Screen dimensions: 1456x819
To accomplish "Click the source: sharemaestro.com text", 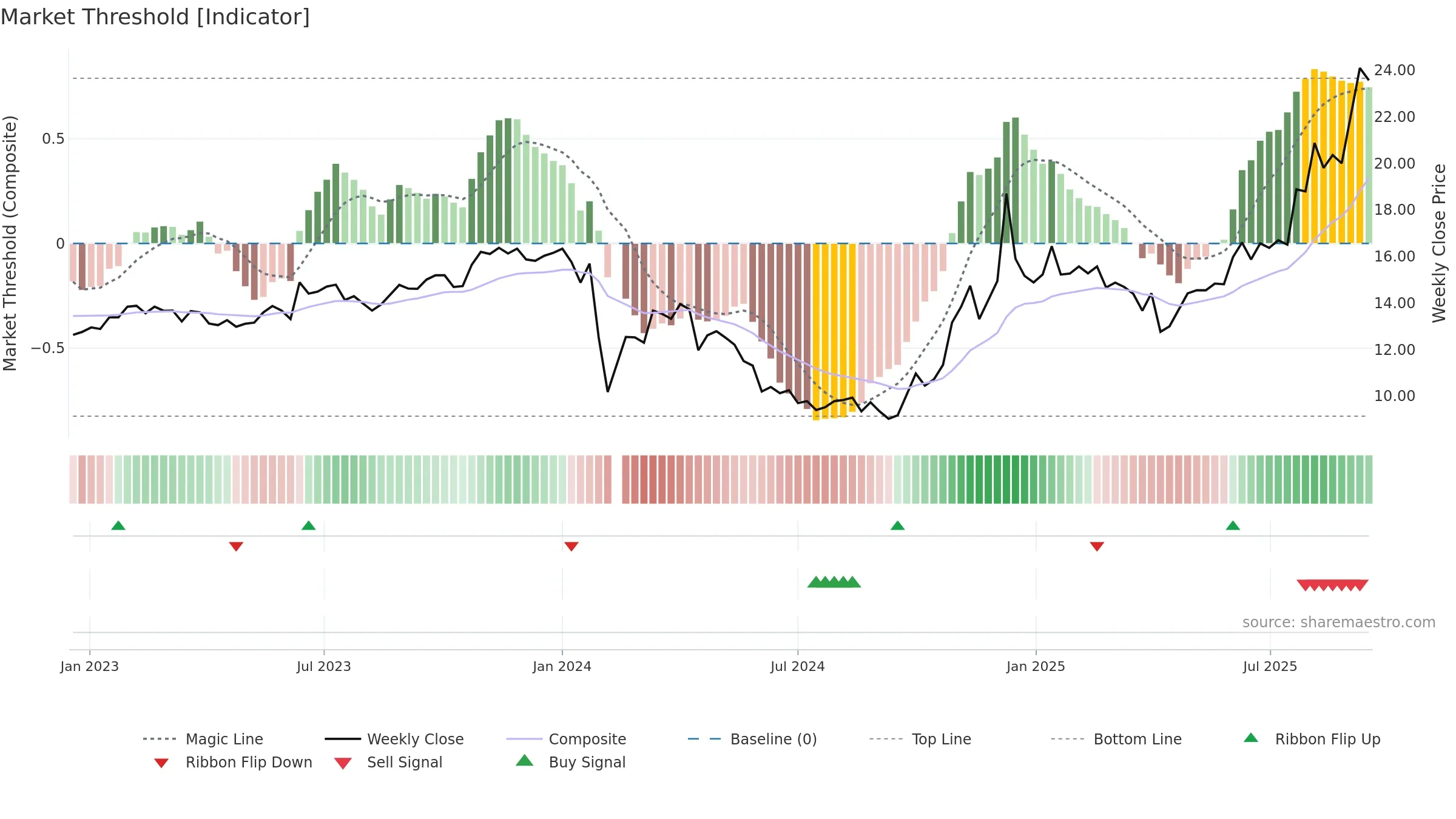I will pos(1339,622).
